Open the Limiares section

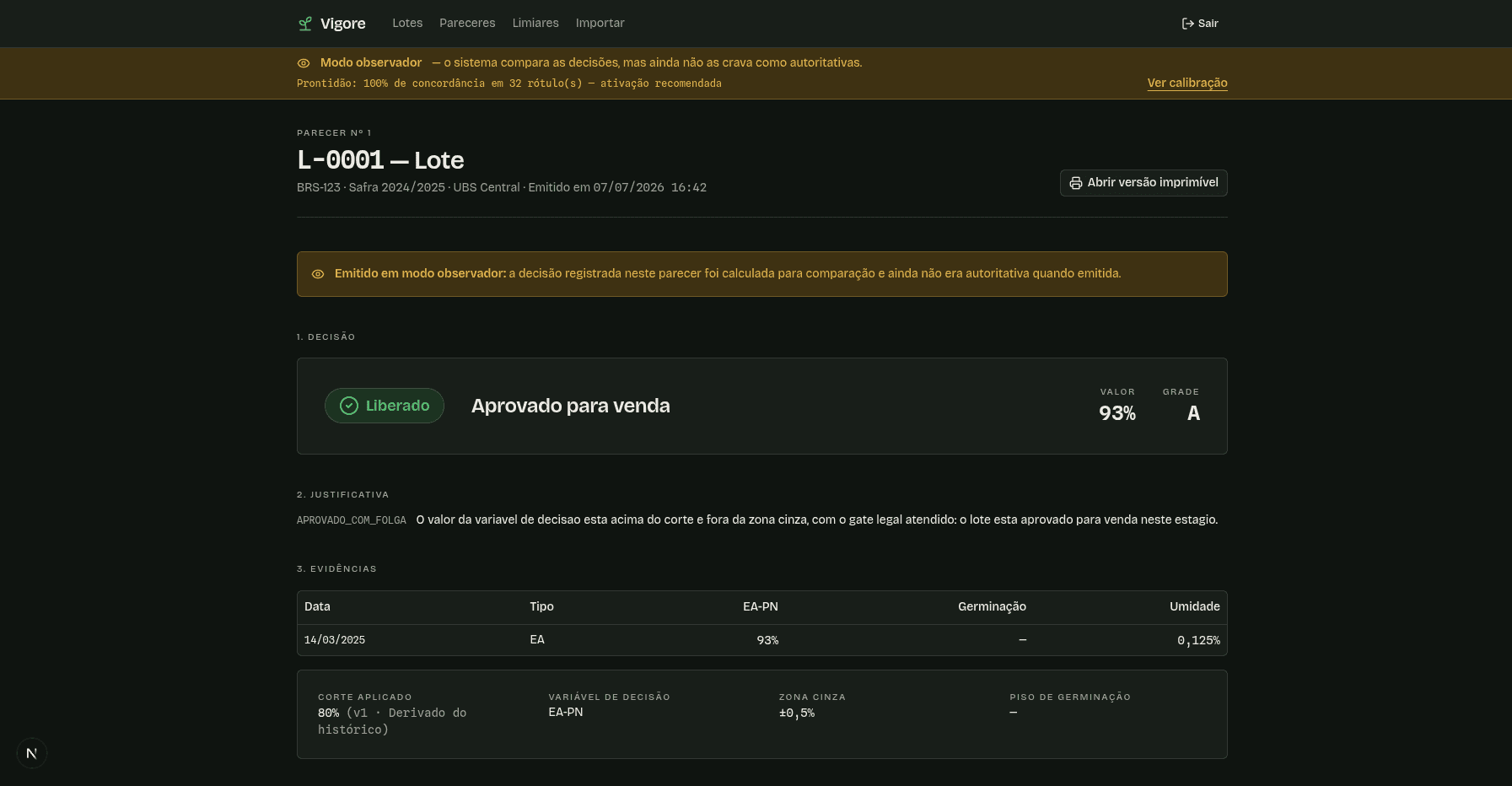coord(535,24)
